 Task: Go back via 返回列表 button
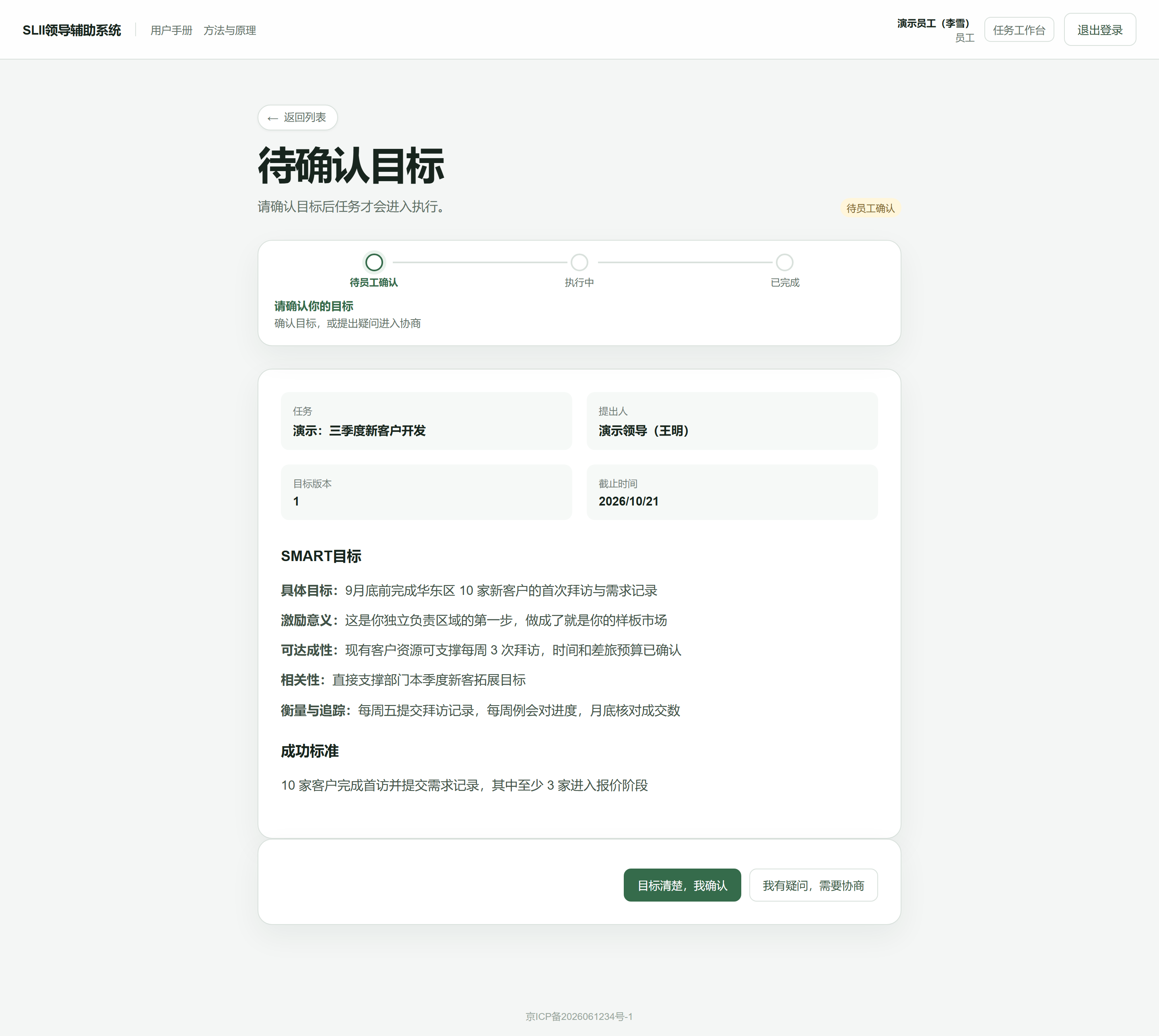coord(297,117)
